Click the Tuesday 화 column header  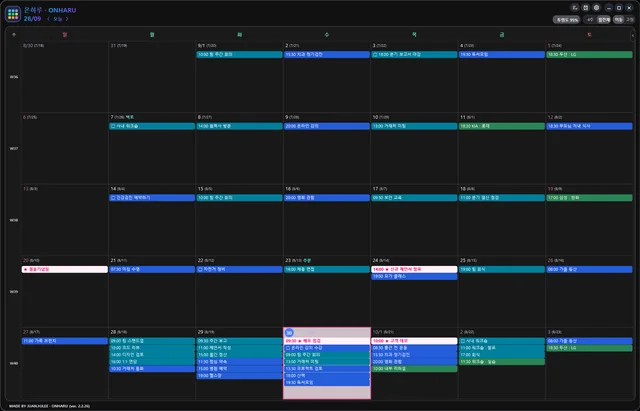[240, 35]
